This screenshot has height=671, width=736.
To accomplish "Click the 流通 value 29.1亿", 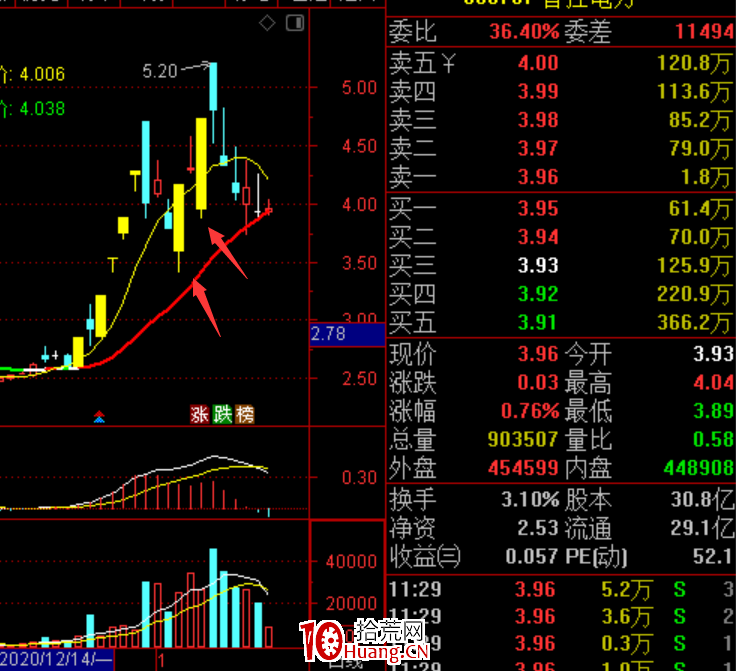I will coord(702,528).
